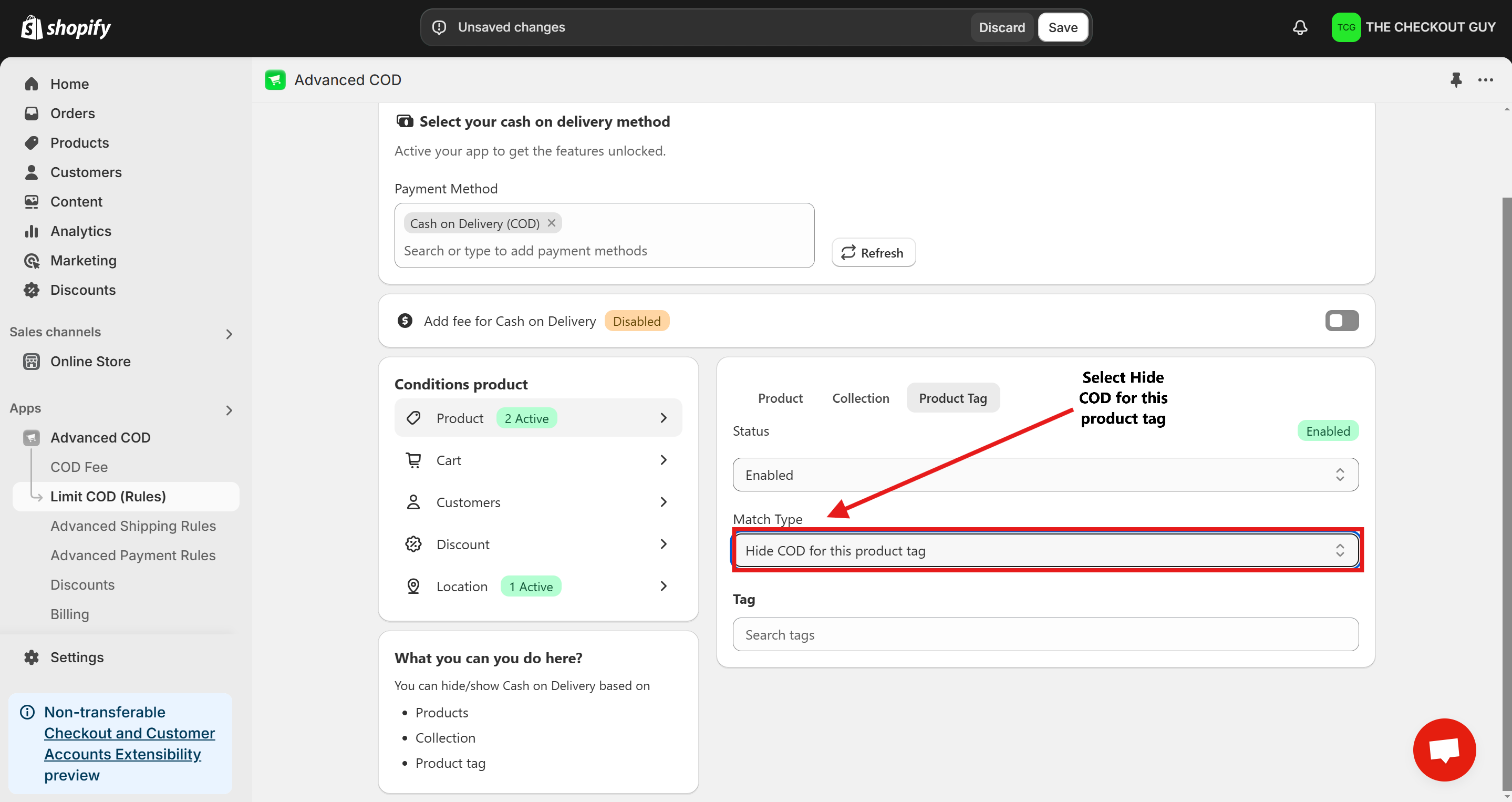Viewport: 1512px width, 802px height.
Task: Open the three-dot app menu
Action: (x=1486, y=80)
